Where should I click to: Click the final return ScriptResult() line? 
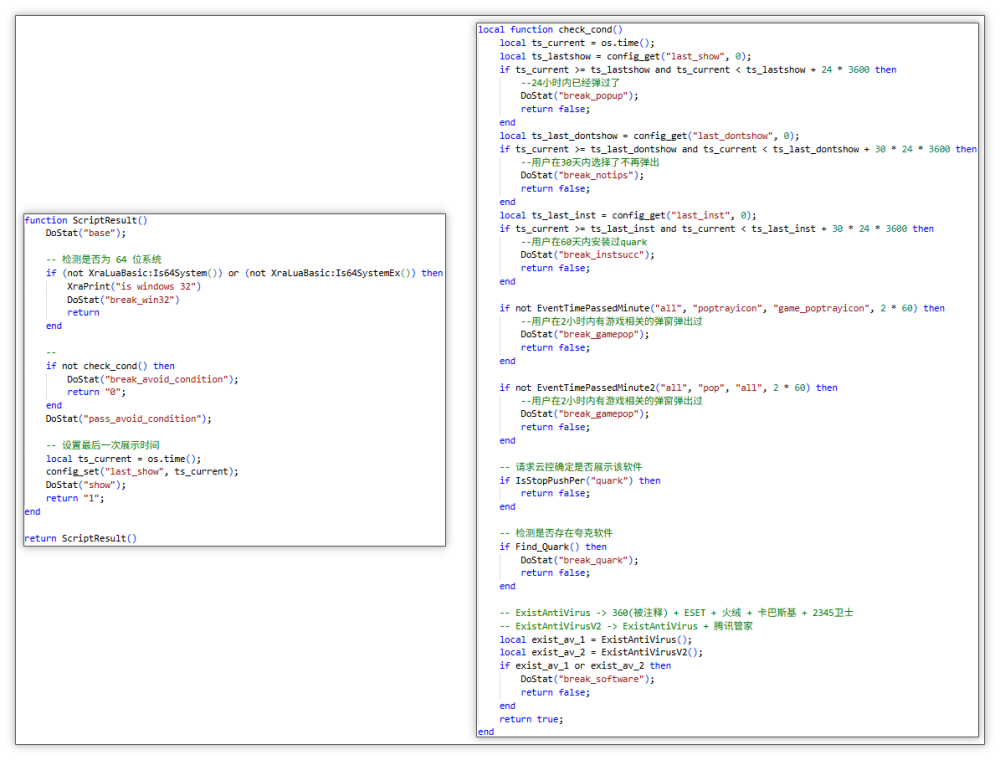[80, 538]
